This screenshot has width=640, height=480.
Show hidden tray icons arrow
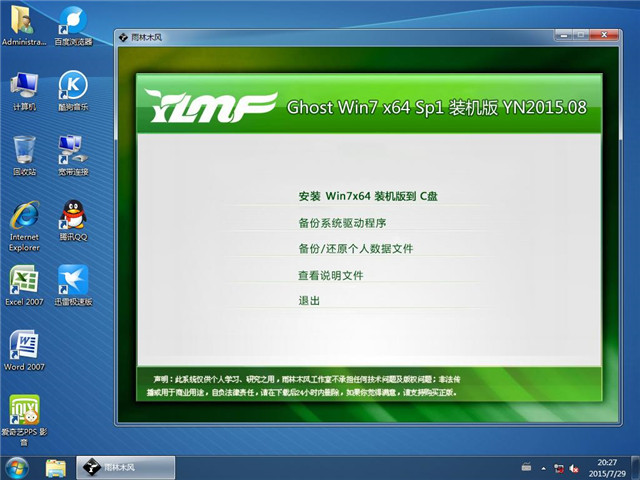click(543, 468)
